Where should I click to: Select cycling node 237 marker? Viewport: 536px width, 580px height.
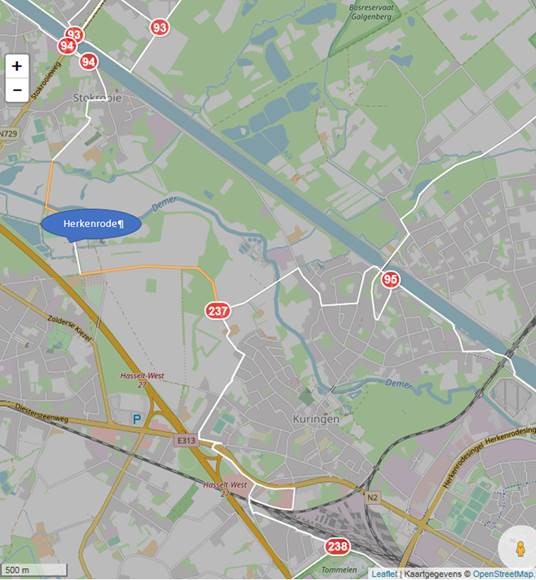point(218,311)
